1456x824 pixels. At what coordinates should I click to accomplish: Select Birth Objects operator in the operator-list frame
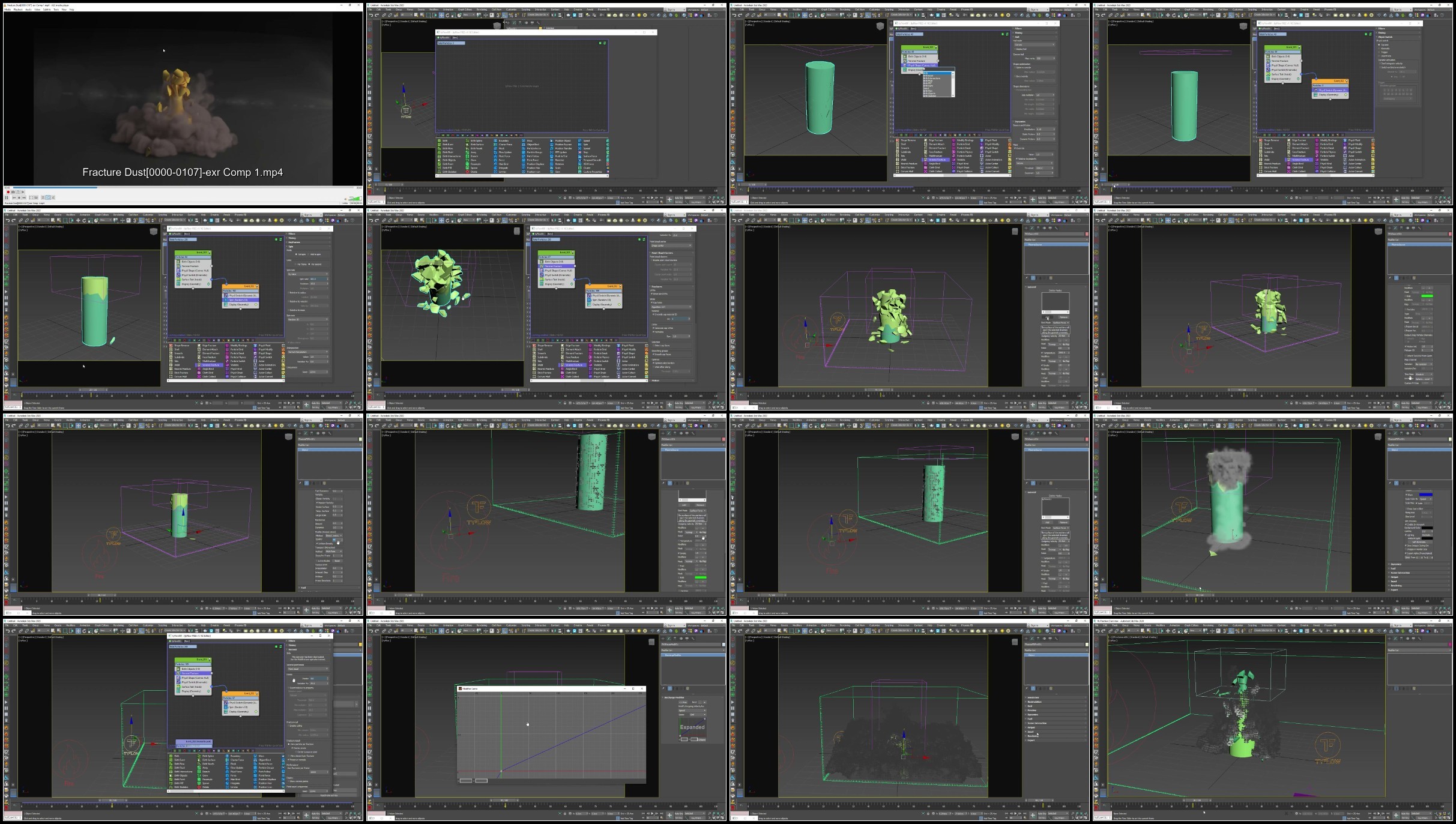pos(919,56)
